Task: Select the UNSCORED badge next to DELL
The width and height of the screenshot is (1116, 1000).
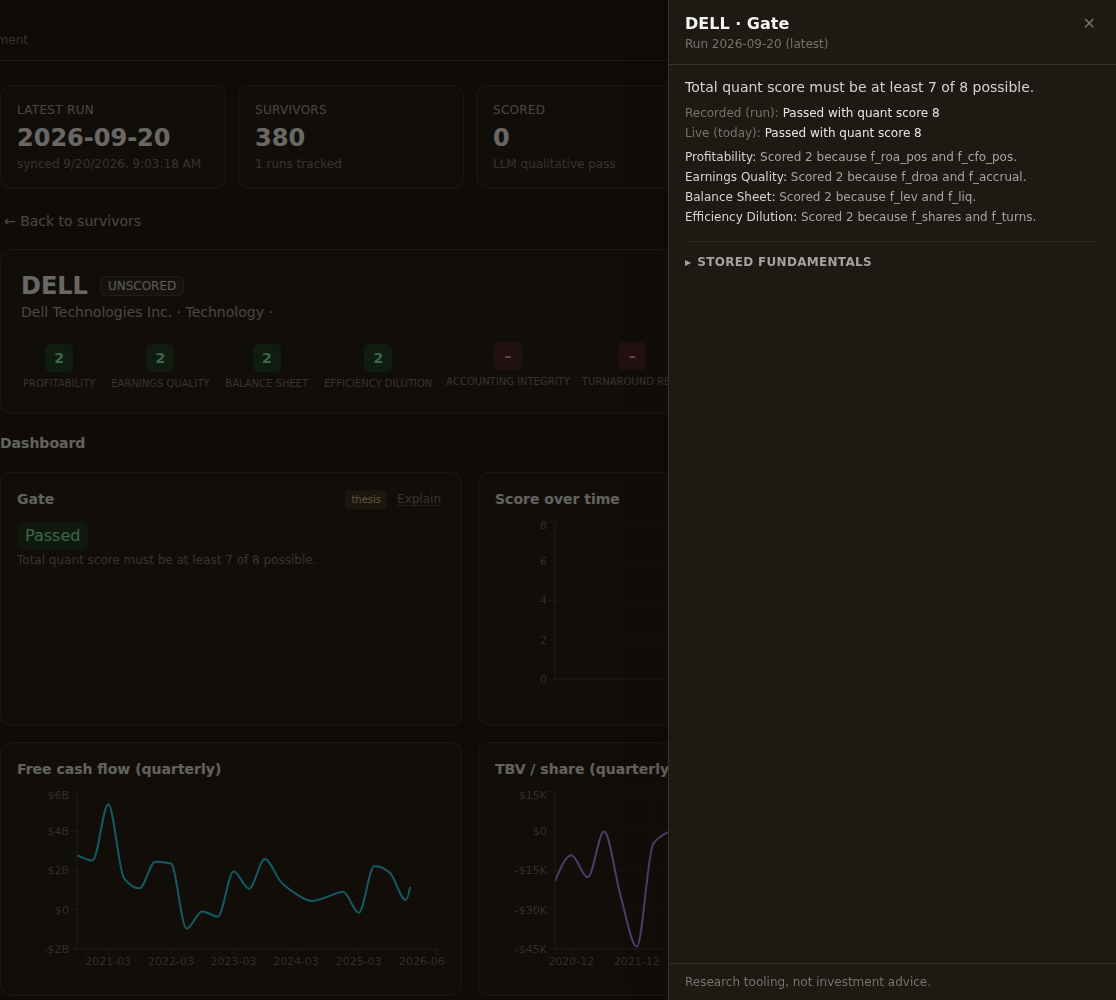Action: click(x=142, y=285)
